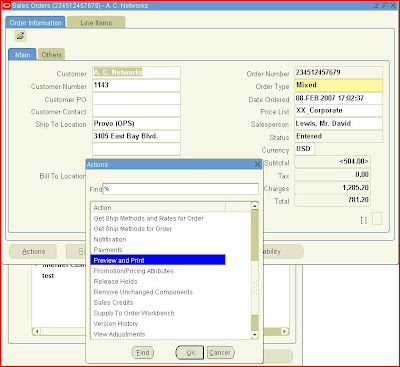Choose Release Holds action

click(x=158, y=281)
